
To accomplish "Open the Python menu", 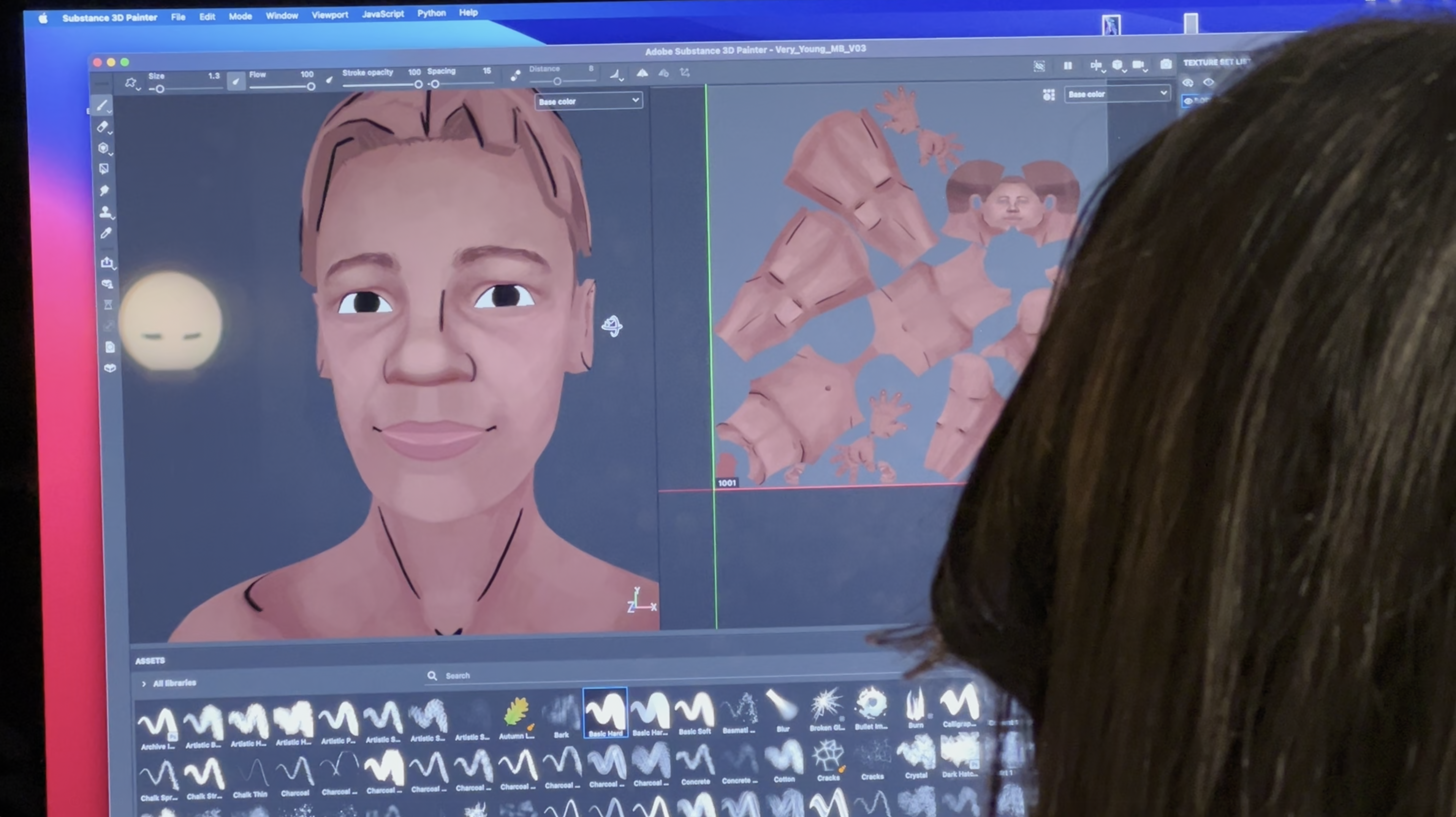I will coord(431,13).
